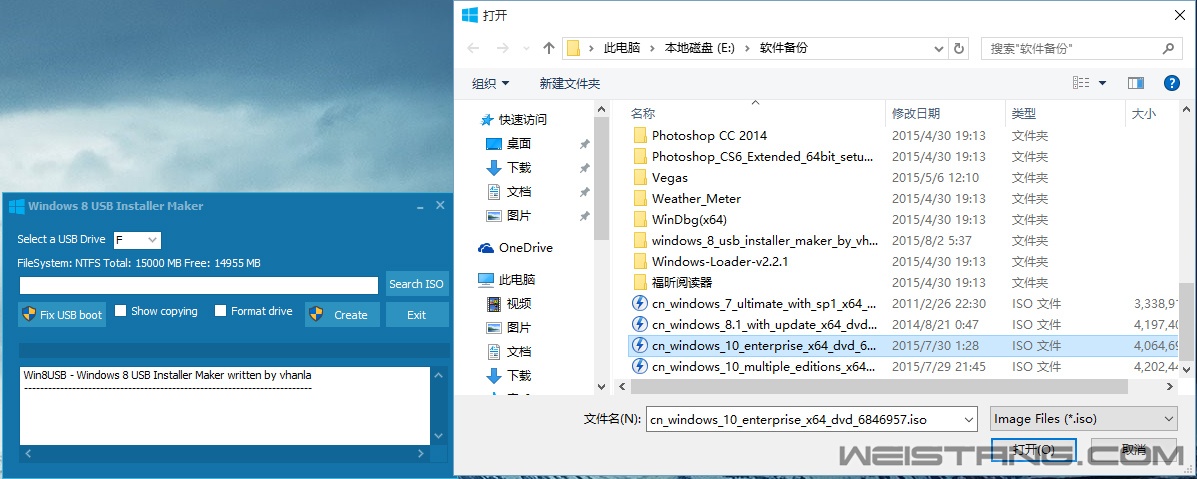Expand the view options dropdown arrow
Image resolution: width=1197 pixels, height=479 pixels.
point(1102,83)
